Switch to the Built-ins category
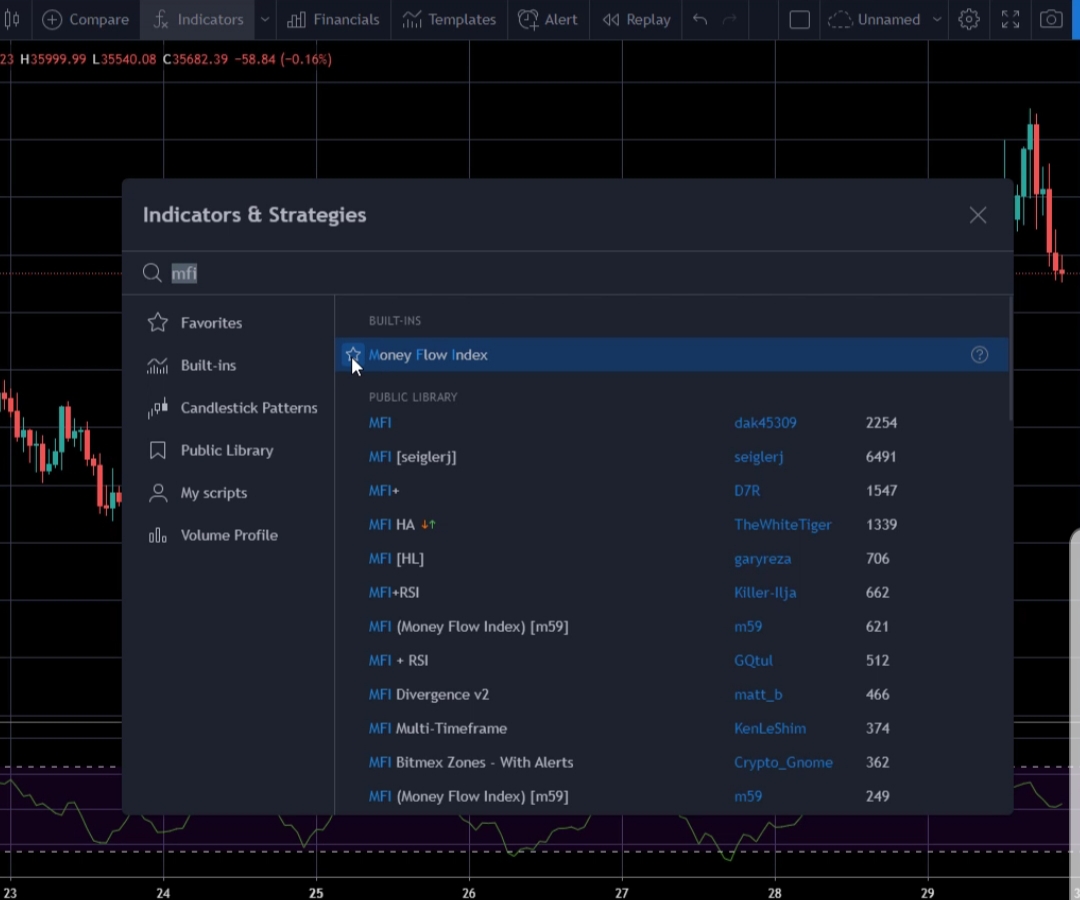Image resolution: width=1080 pixels, height=900 pixels. pyautogui.click(x=191, y=365)
